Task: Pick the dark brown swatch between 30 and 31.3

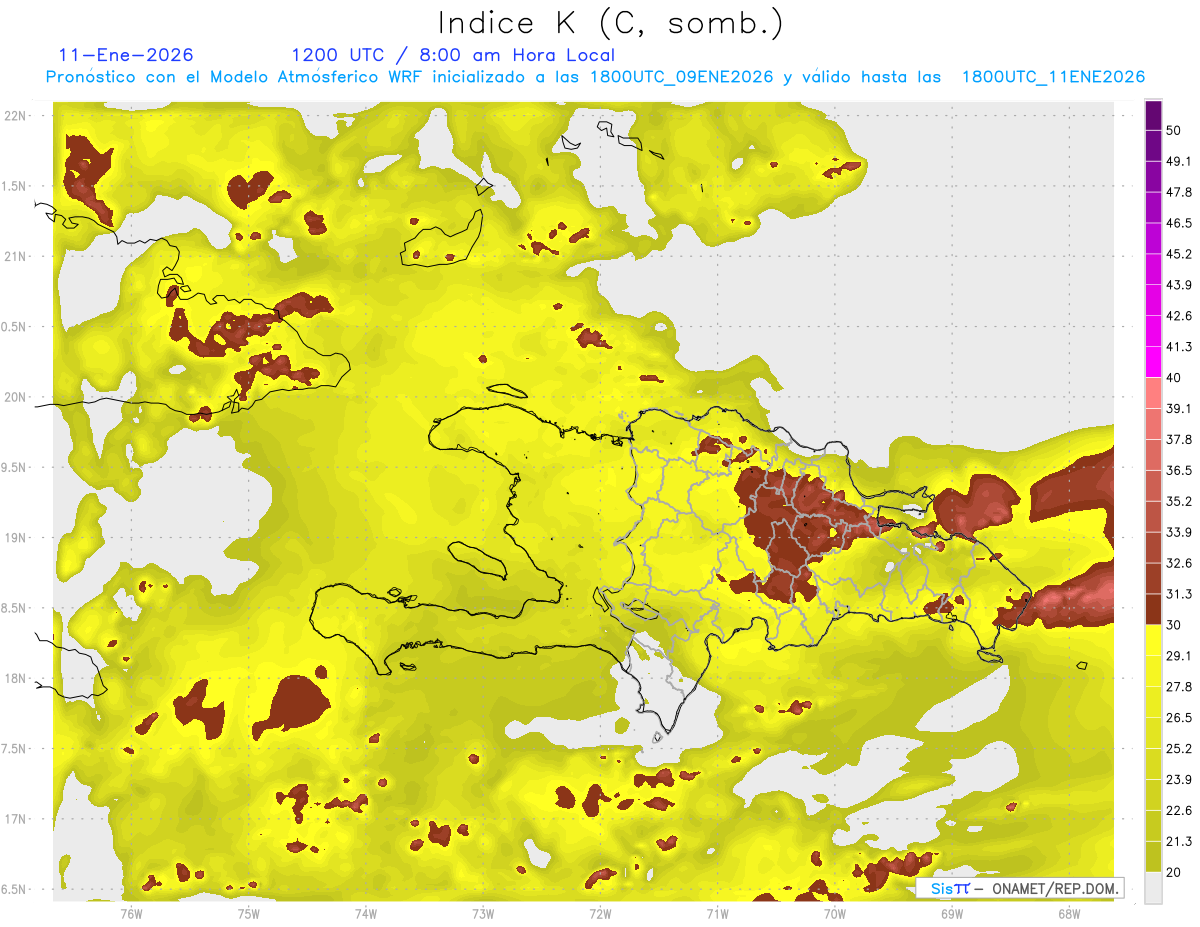Action: point(1153,610)
